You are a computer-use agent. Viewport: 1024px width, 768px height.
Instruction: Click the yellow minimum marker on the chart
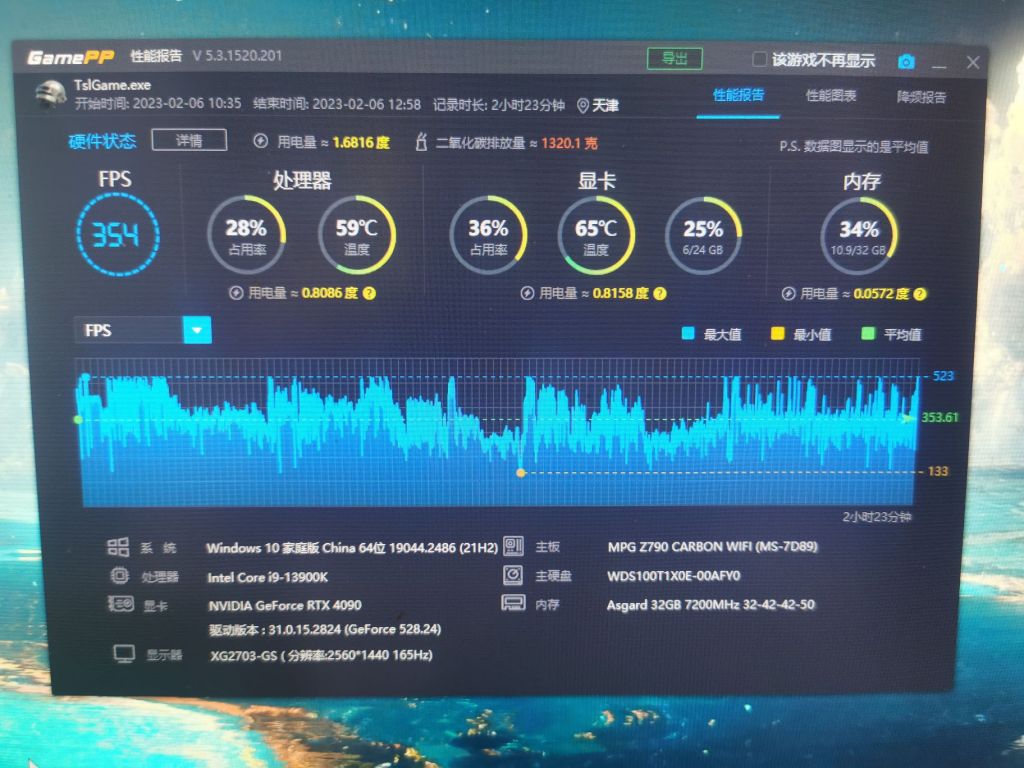[519, 473]
